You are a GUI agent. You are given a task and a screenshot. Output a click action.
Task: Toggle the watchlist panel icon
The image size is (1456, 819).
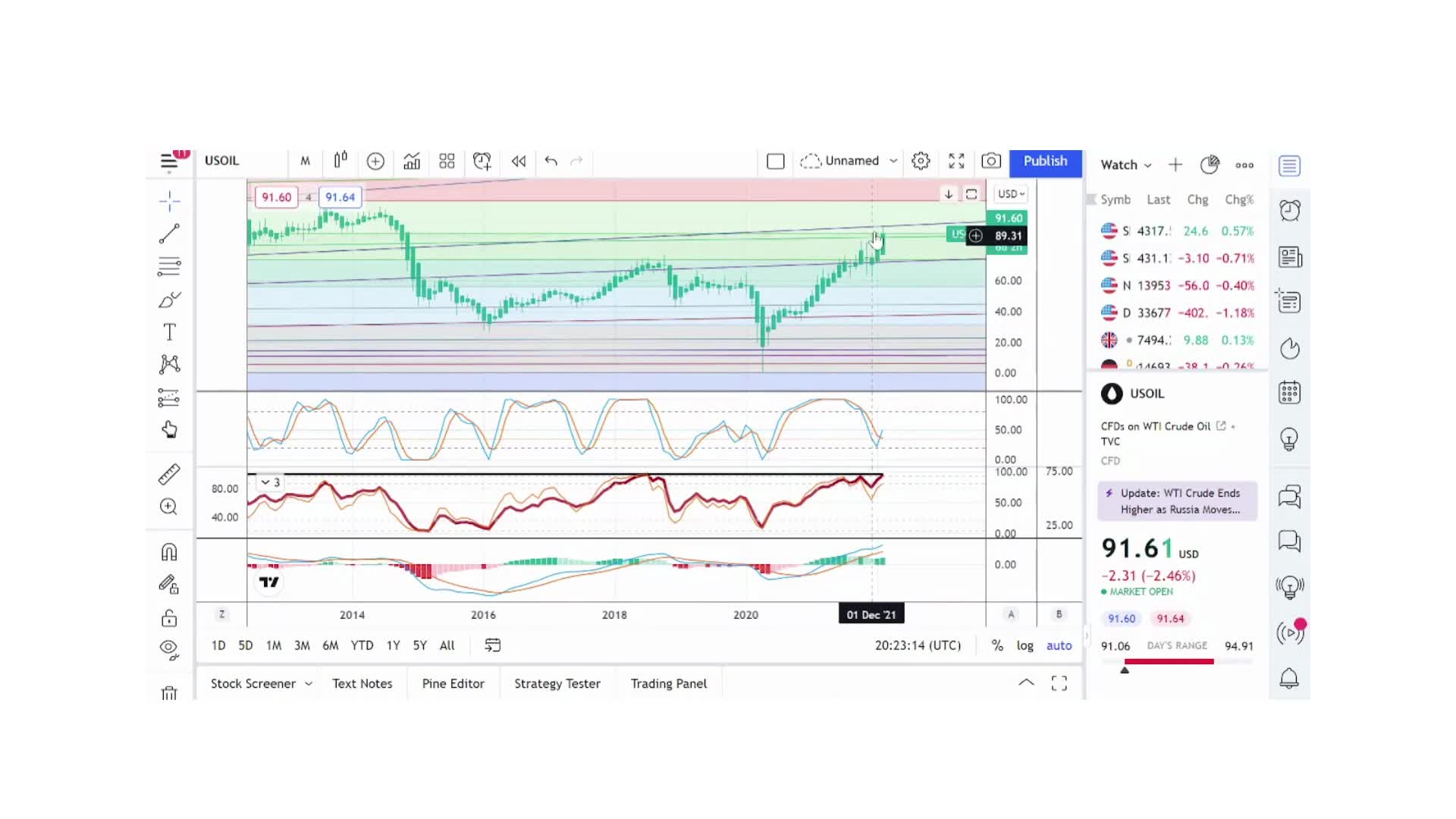click(x=1289, y=166)
